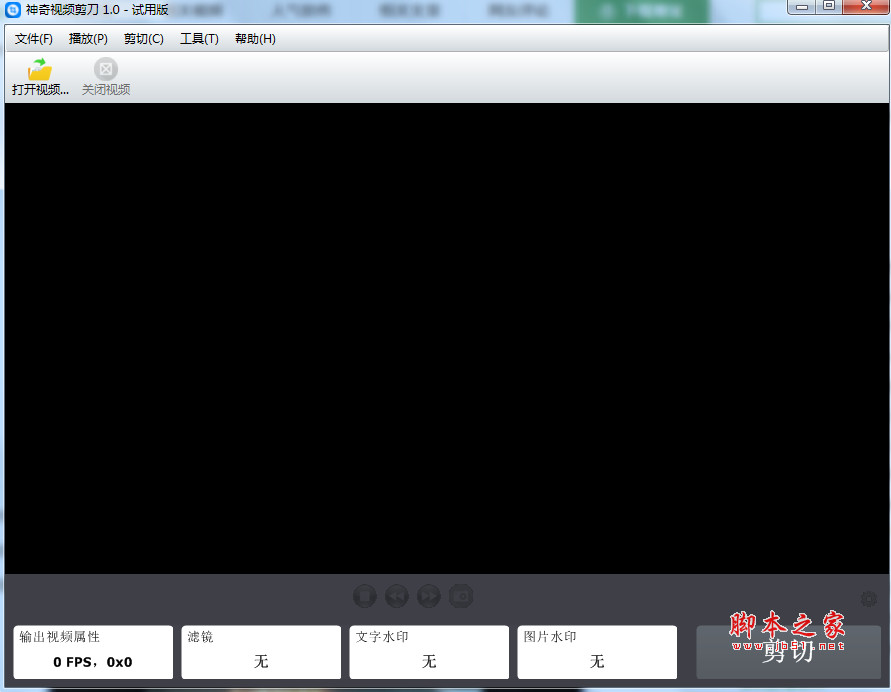Open the 文字水印 text watermark panel
This screenshot has width=891, height=692.
pos(428,652)
